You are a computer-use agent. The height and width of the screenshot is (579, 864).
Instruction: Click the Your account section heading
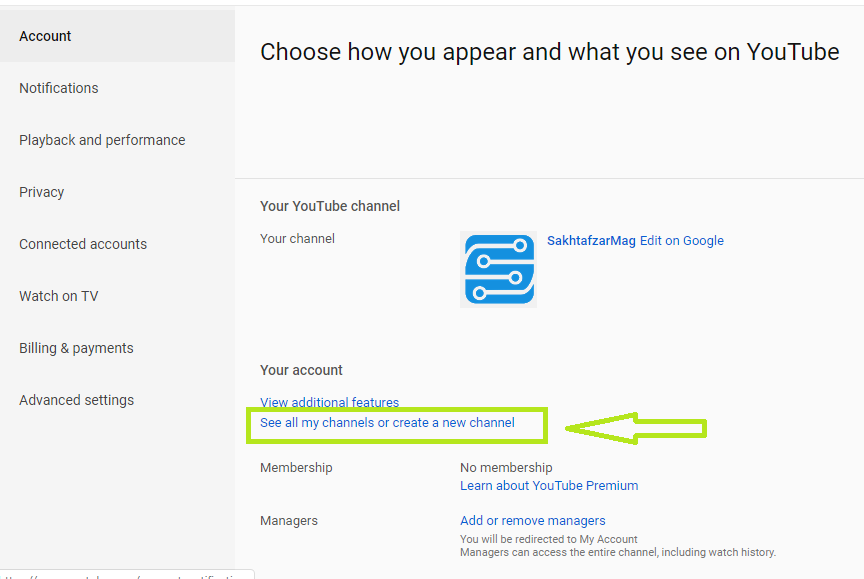301,370
